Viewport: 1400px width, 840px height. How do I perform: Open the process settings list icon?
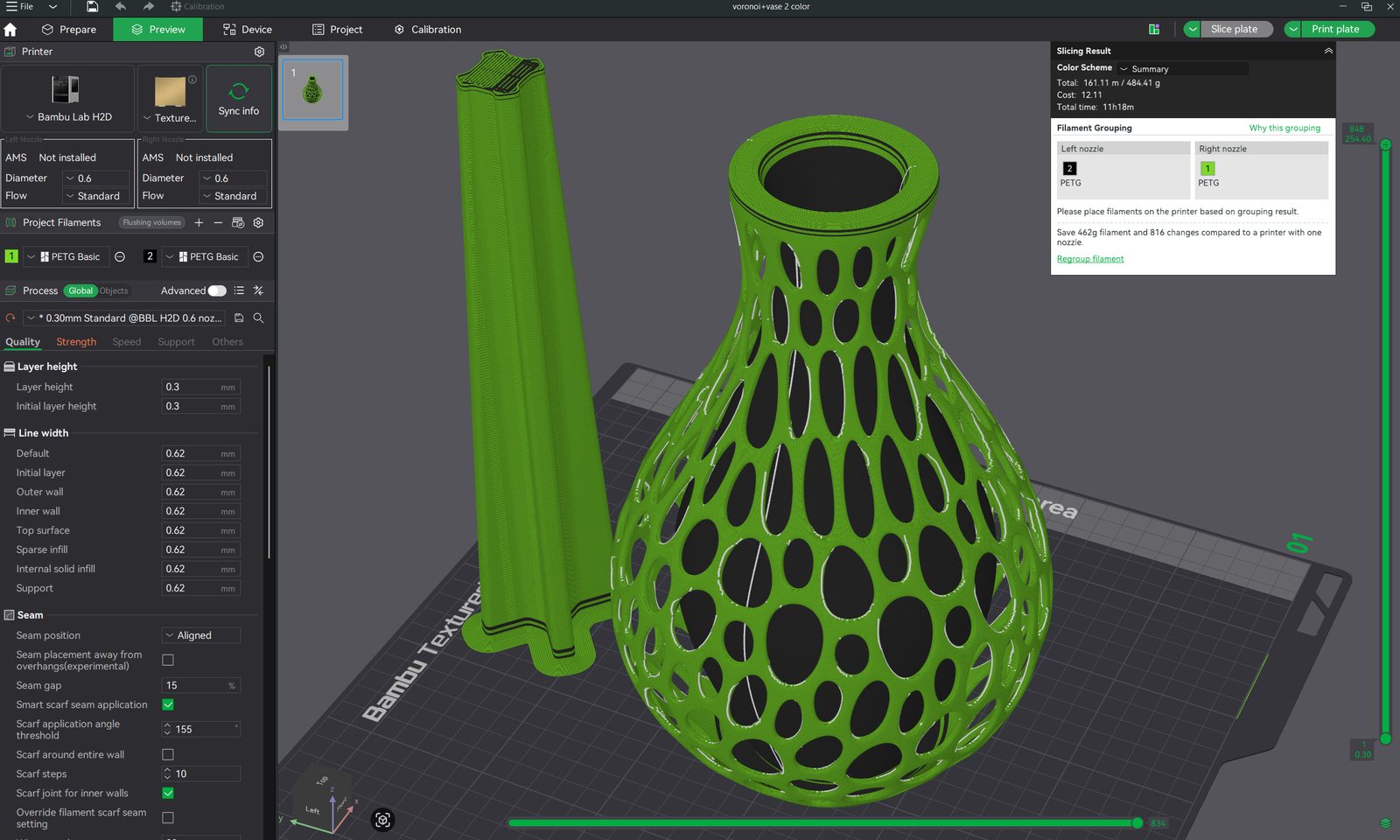239,290
